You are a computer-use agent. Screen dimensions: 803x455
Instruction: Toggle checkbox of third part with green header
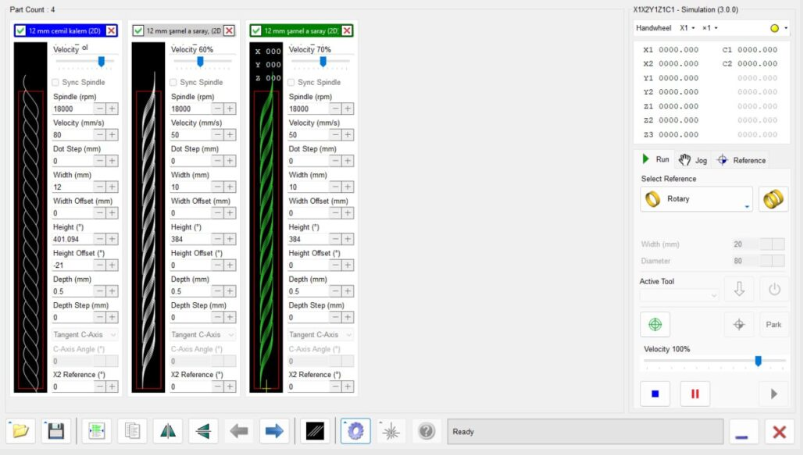(256, 31)
